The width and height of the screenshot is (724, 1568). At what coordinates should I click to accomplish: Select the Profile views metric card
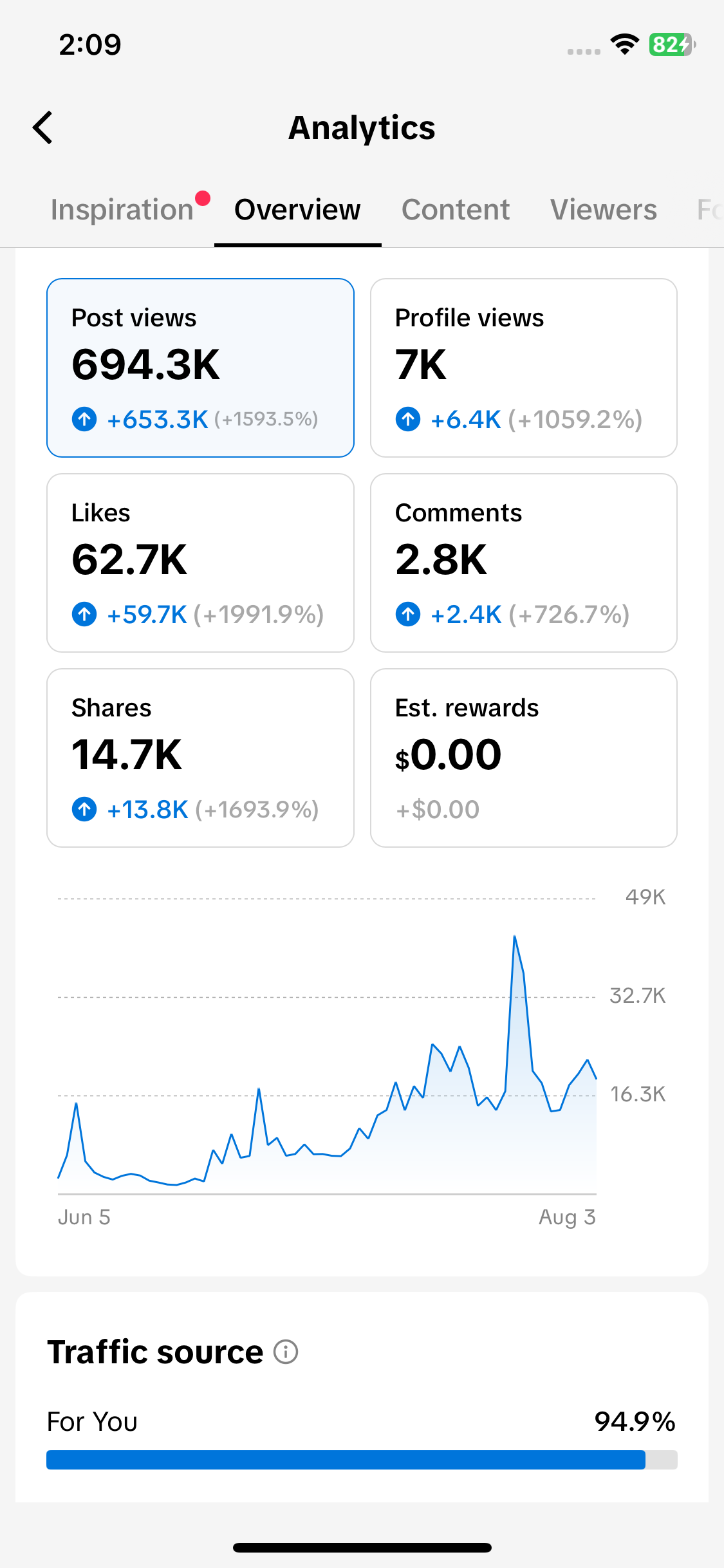click(x=524, y=368)
